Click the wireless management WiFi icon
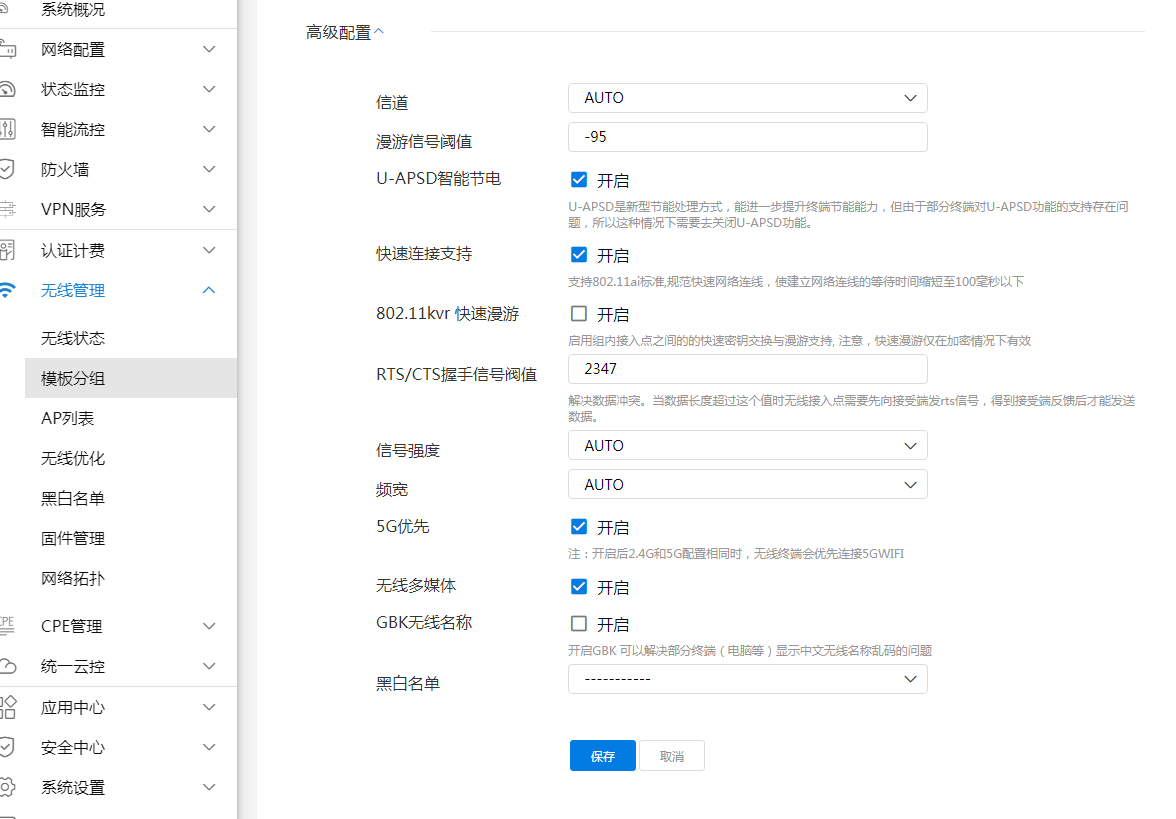 click(6, 290)
